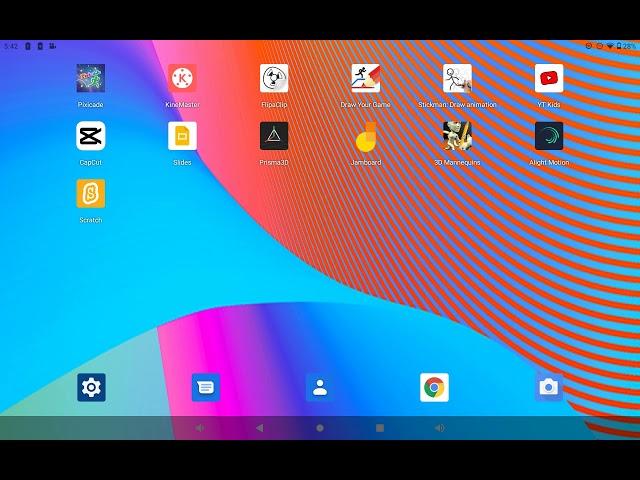Screen dimensions: 640x480
Task: Launch Chrome browser from the dock
Action: [434, 387]
